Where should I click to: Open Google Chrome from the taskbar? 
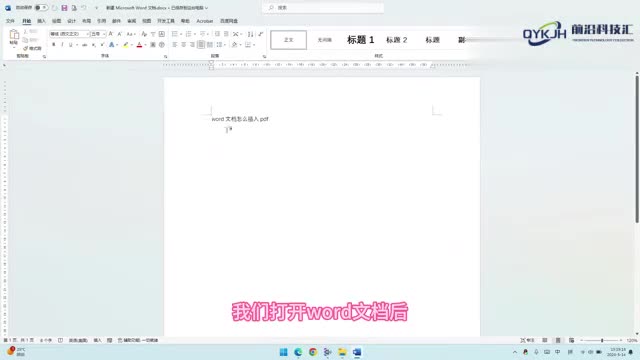point(313,352)
